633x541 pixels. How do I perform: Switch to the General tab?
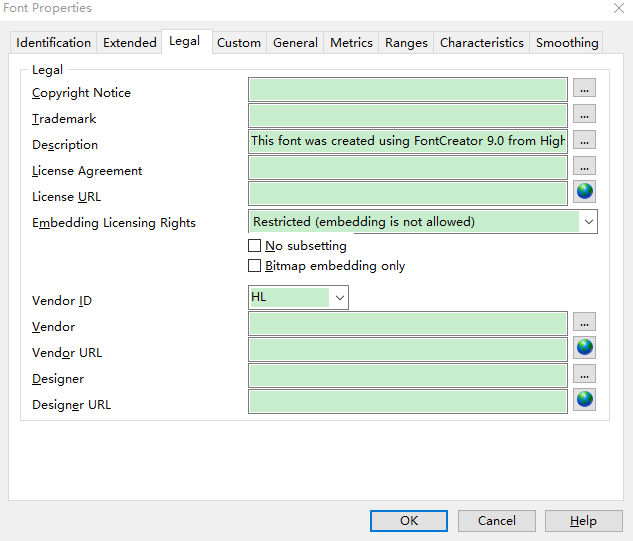click(295, 42)
